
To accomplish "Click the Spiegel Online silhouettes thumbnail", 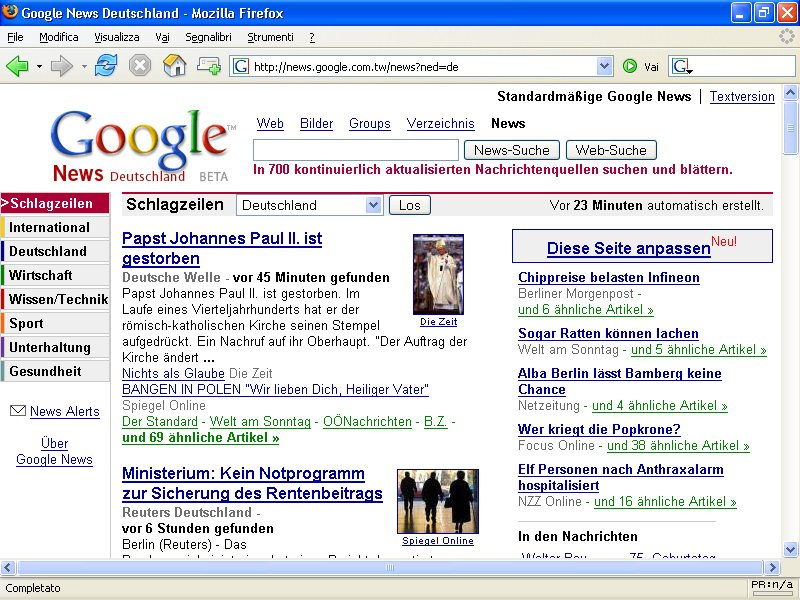I will point(438,502).
